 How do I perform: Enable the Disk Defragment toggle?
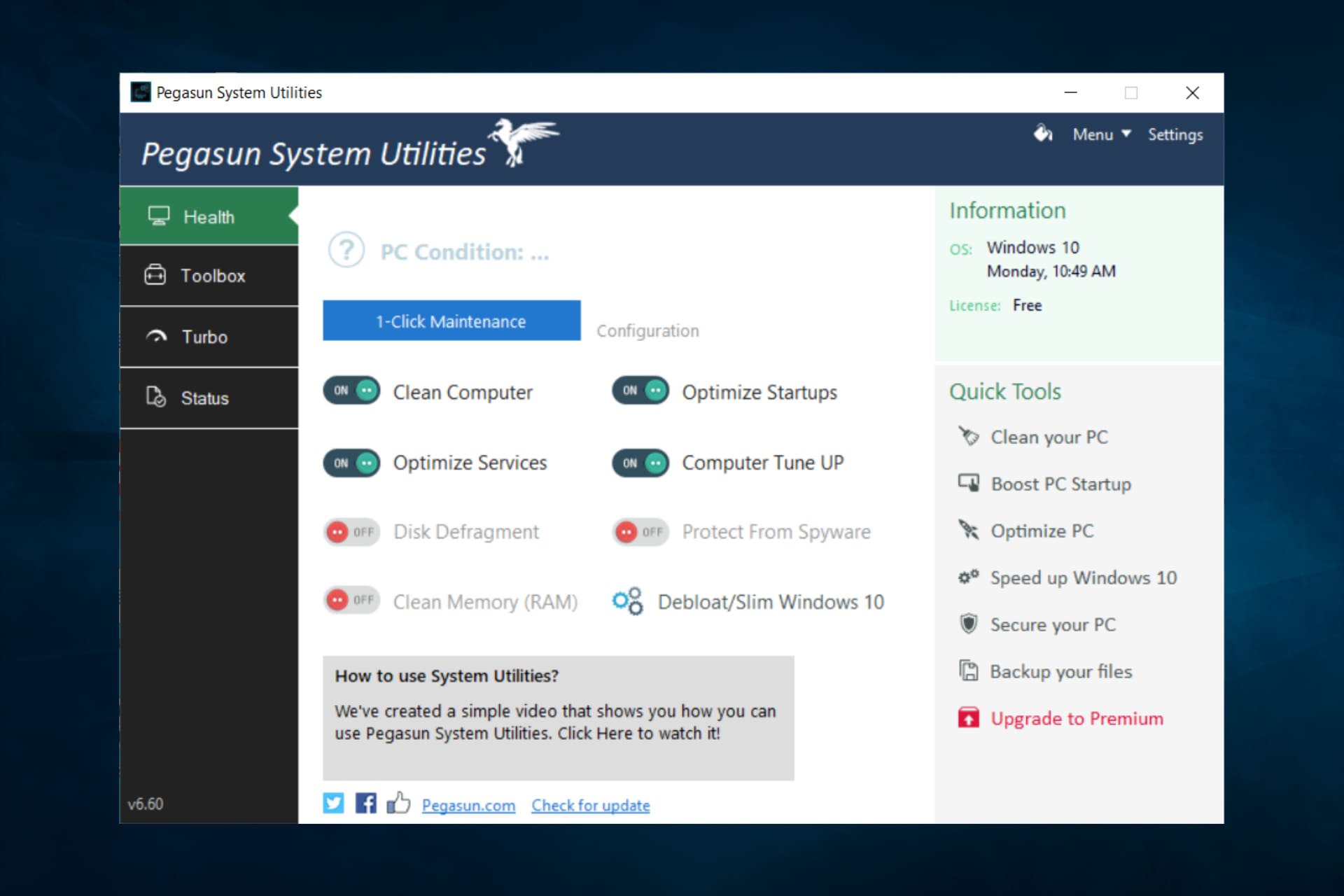point(351,532)
